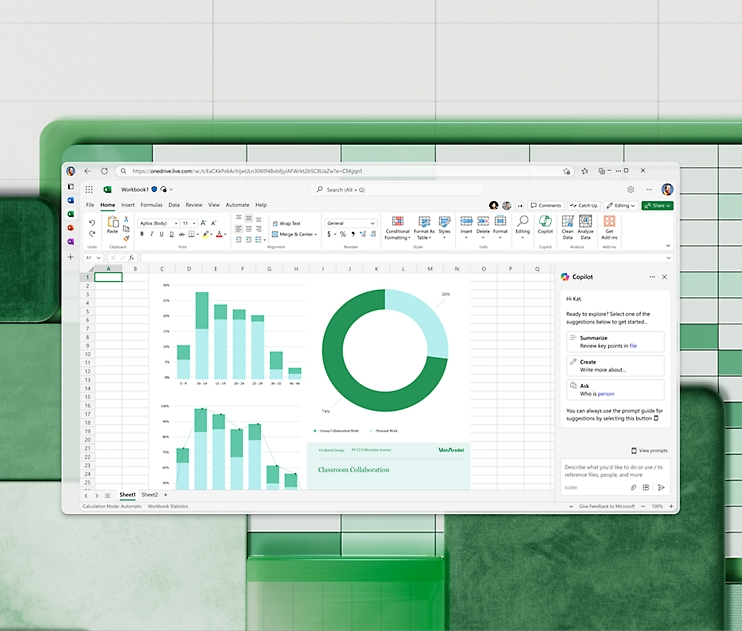This screenshot has height=631, width=742.
Task: Click the Comments button
Action: (548, 205)
